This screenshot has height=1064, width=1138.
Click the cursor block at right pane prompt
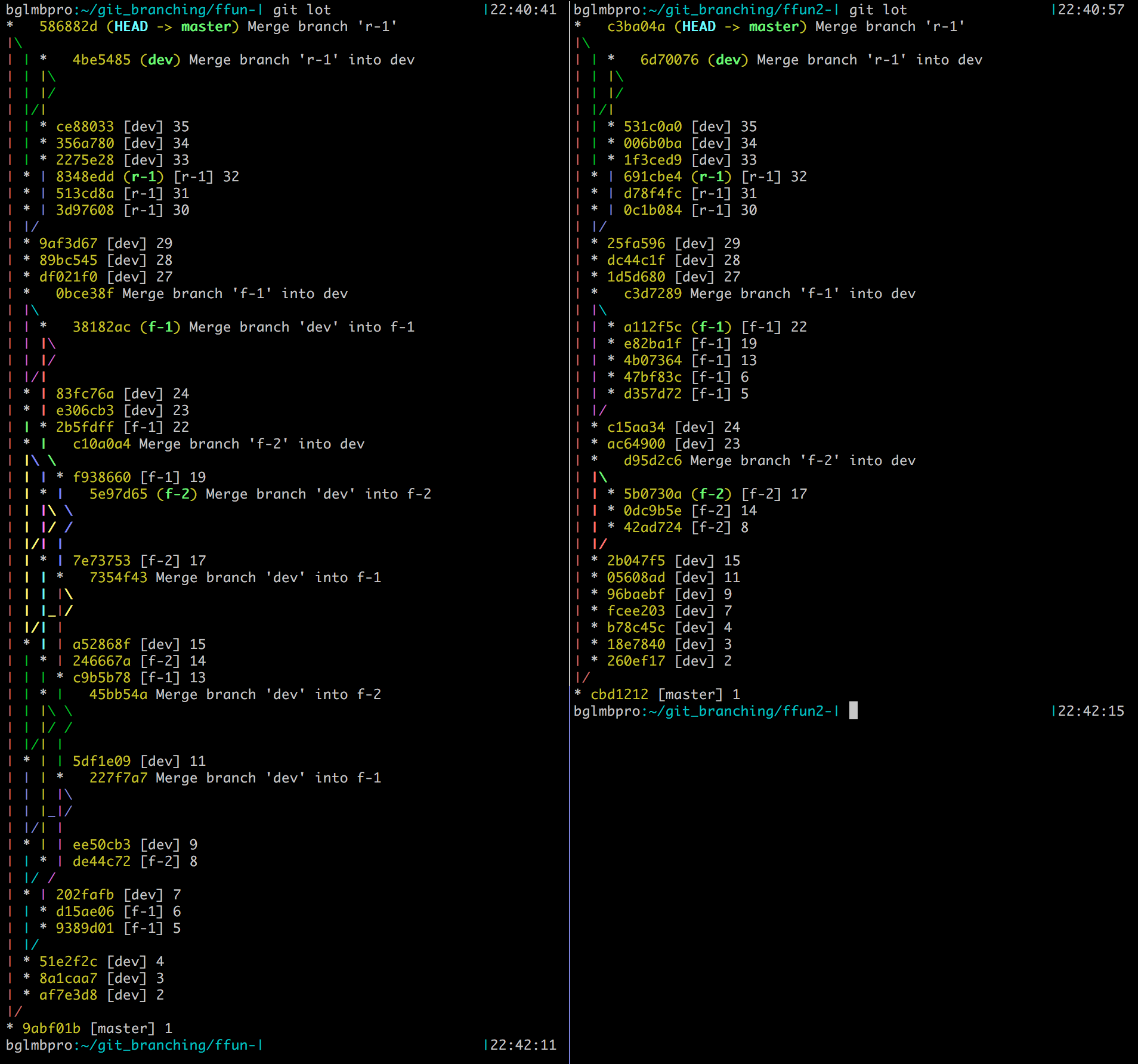click(x=853, y=710)
